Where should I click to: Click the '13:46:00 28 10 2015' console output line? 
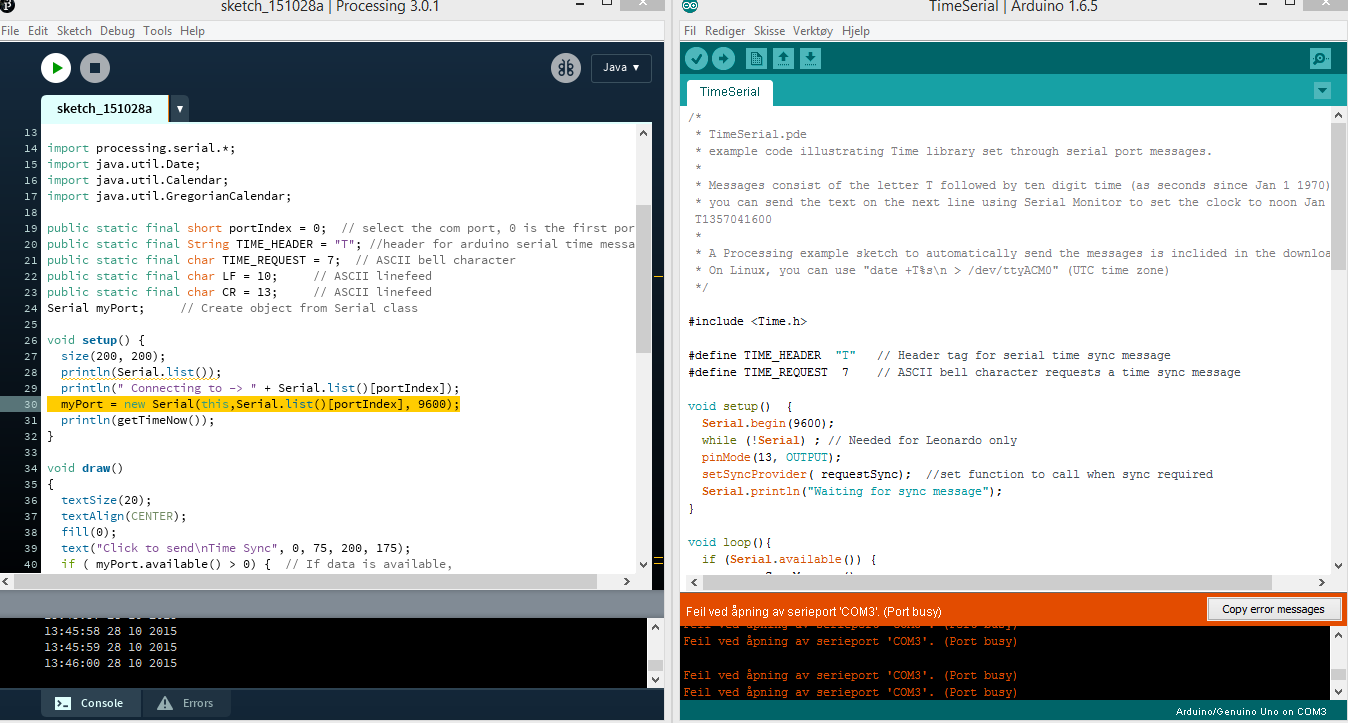point(110,663)
